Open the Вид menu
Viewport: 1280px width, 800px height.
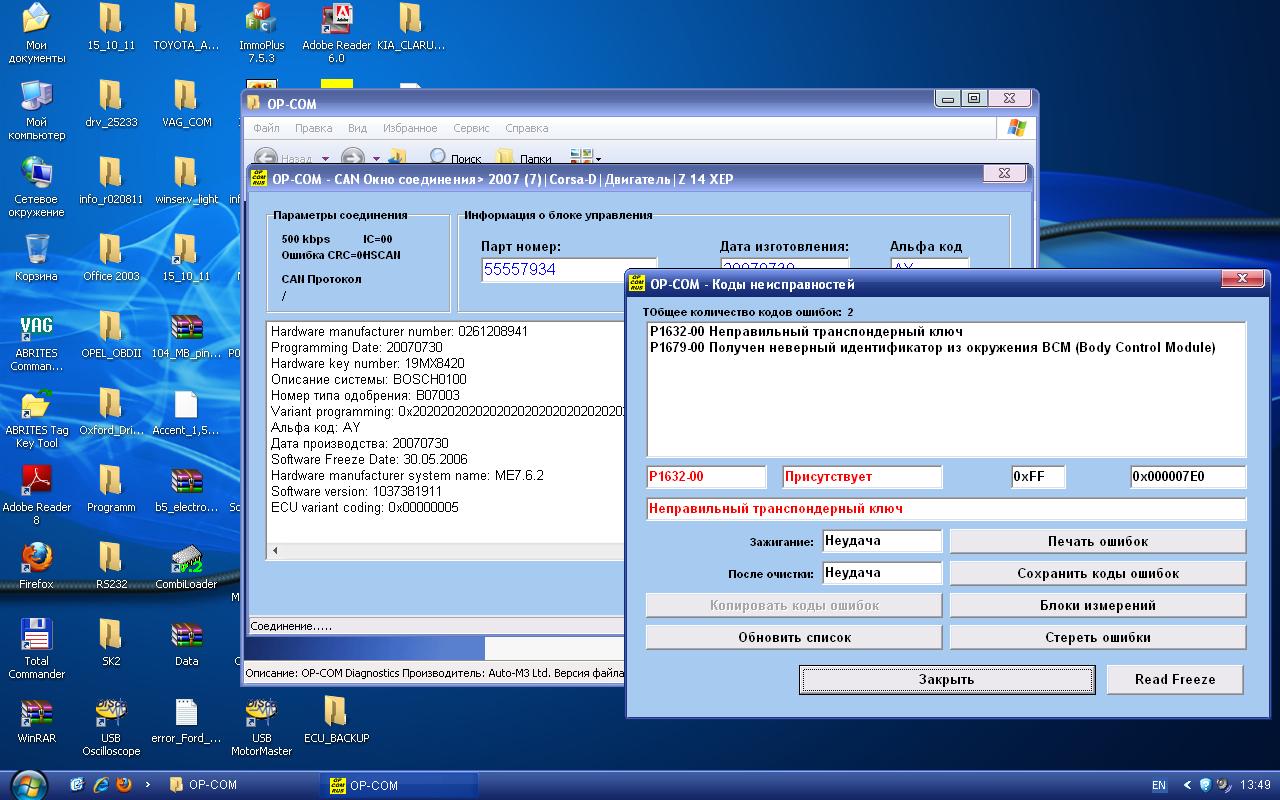(357, 128)
